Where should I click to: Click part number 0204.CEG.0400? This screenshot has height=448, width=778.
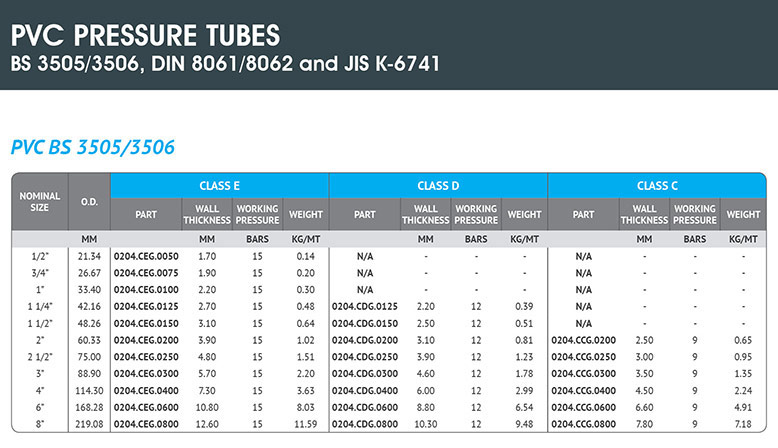(146, 391)
